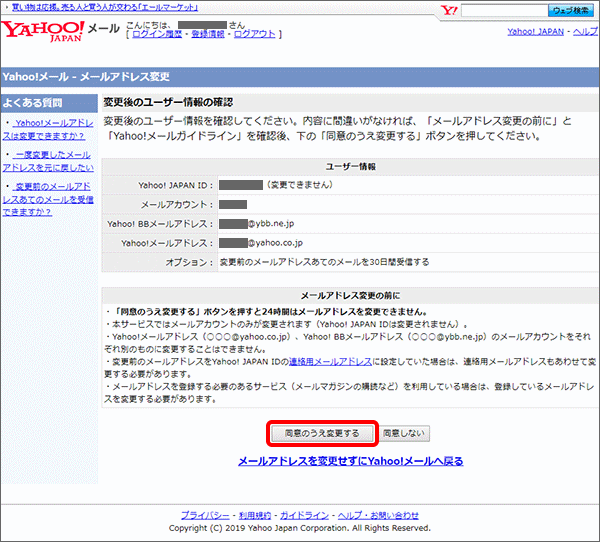The width and height of the screenshot is (600, 542).
Task: Open FAQ '変更前のメールアドレスあてのメールを受信できますか?'
Action: click(48, 198)
